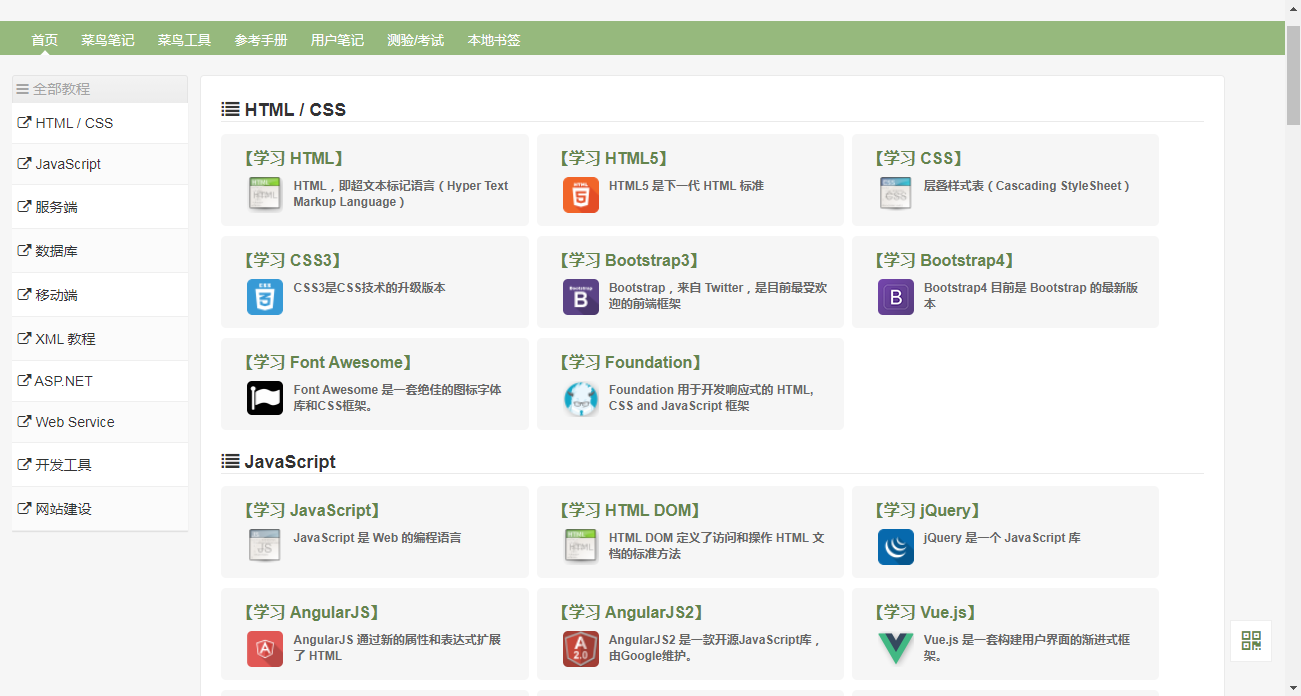Open the 【学习 AngularJS】 title link

[x=311, y=612]
